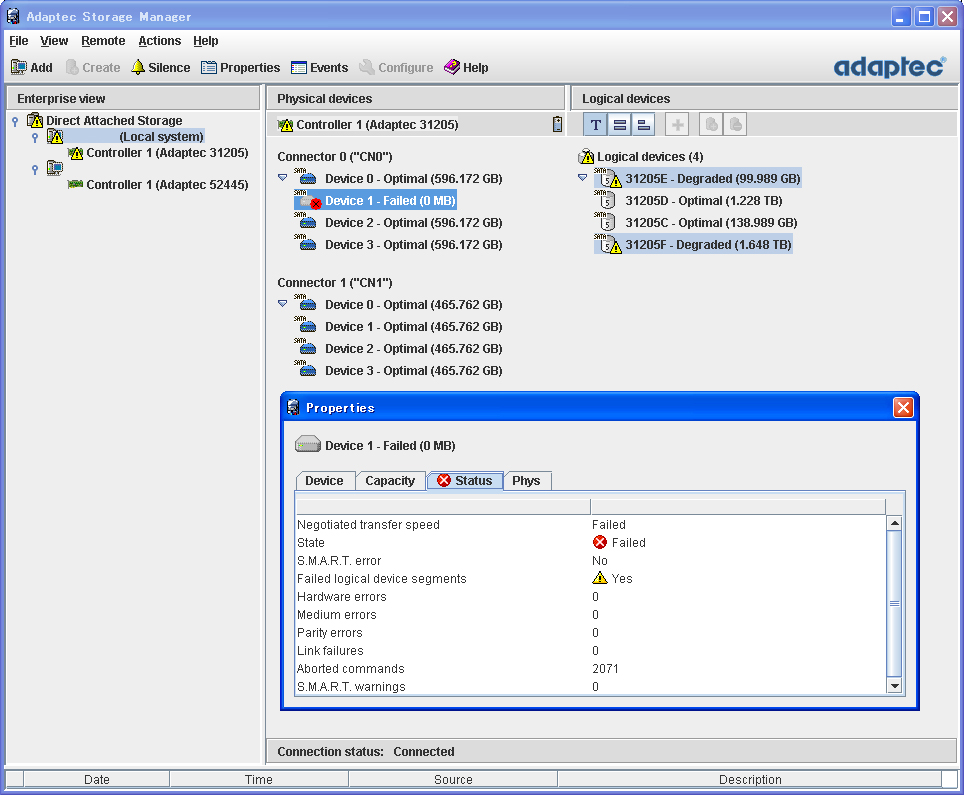This screenshot has height=795, width=964.
Task: Collapse Connector 0 device list arrow
Action: point(283,178)
